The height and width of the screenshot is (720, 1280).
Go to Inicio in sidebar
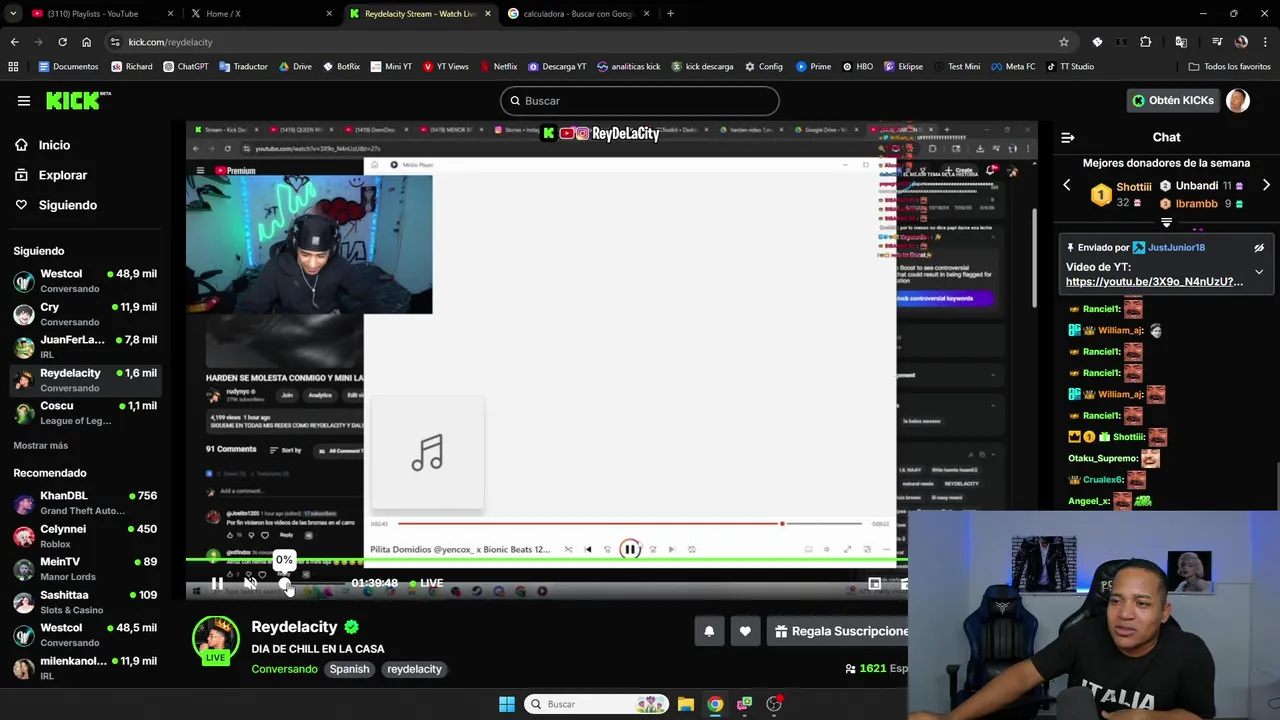(x=54, y=145)
